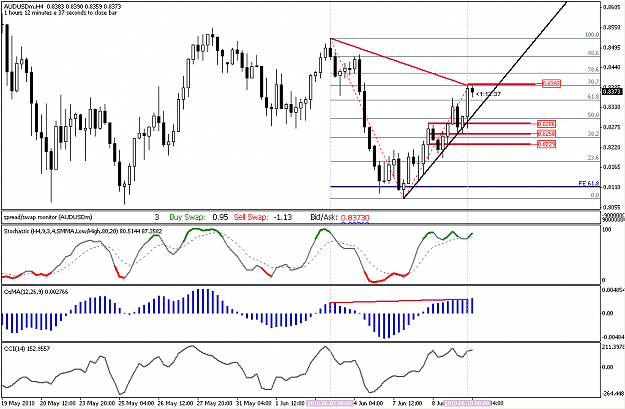Viewport: 625px width, 409px height.
Task: Click the red Bid value 0.83730
Action: (355, 218)
